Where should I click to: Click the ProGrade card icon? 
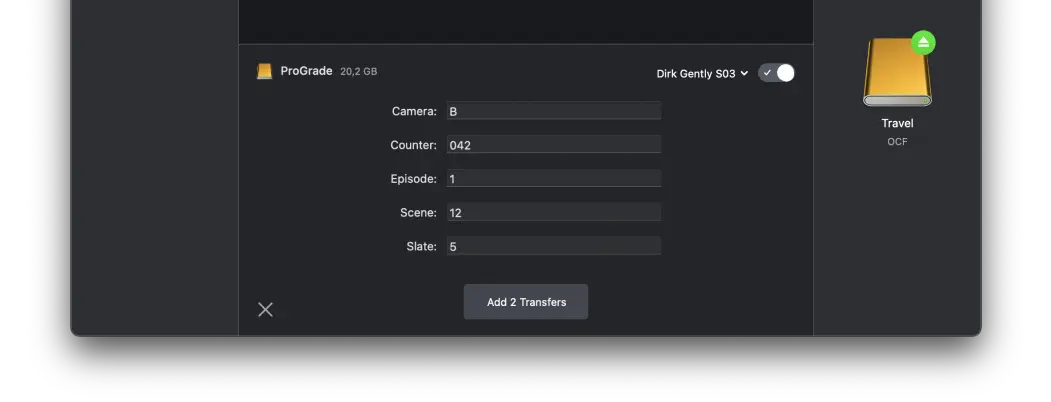tap(265, 71)
